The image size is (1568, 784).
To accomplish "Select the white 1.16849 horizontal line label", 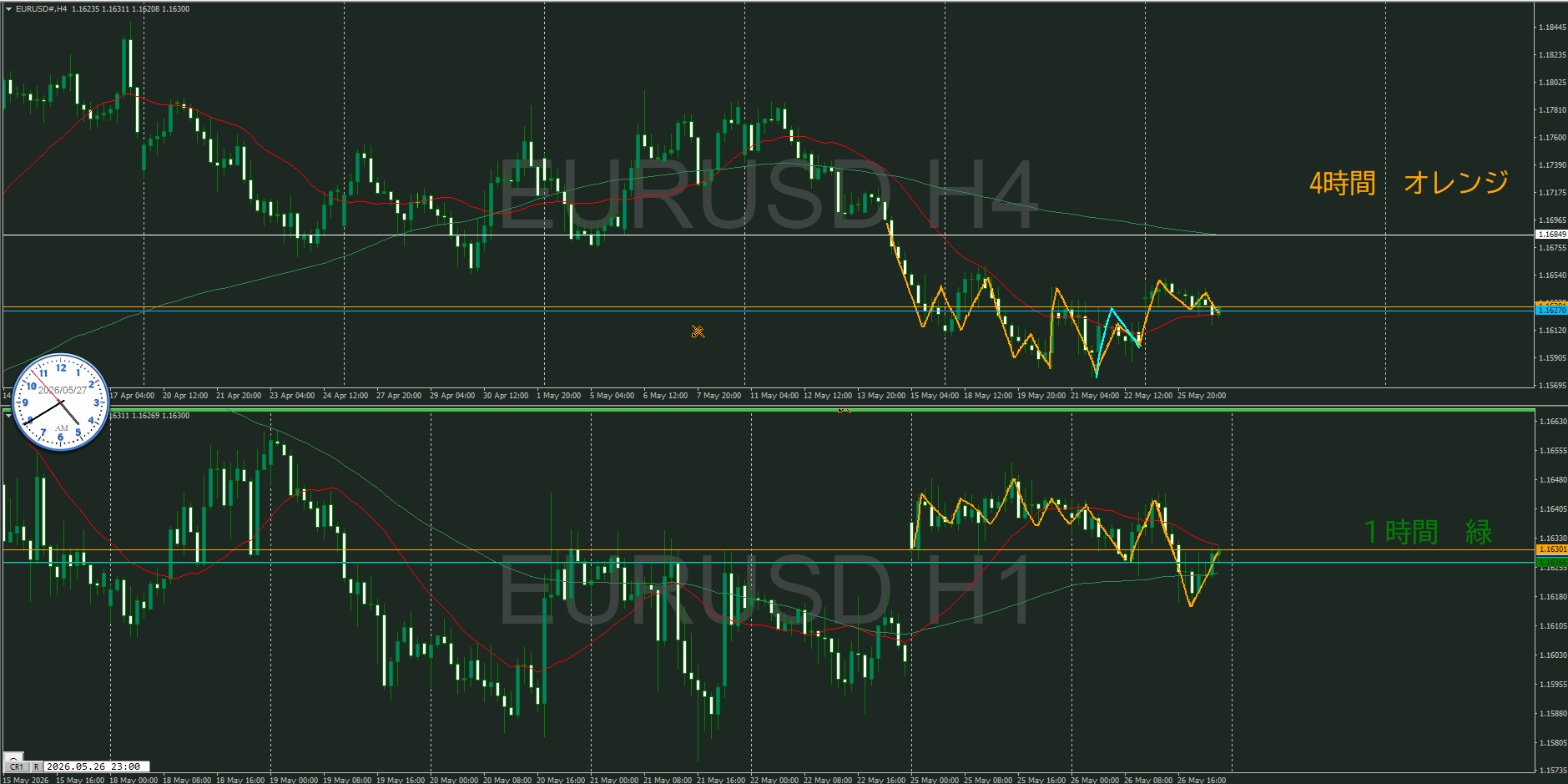I will 1551,235.
